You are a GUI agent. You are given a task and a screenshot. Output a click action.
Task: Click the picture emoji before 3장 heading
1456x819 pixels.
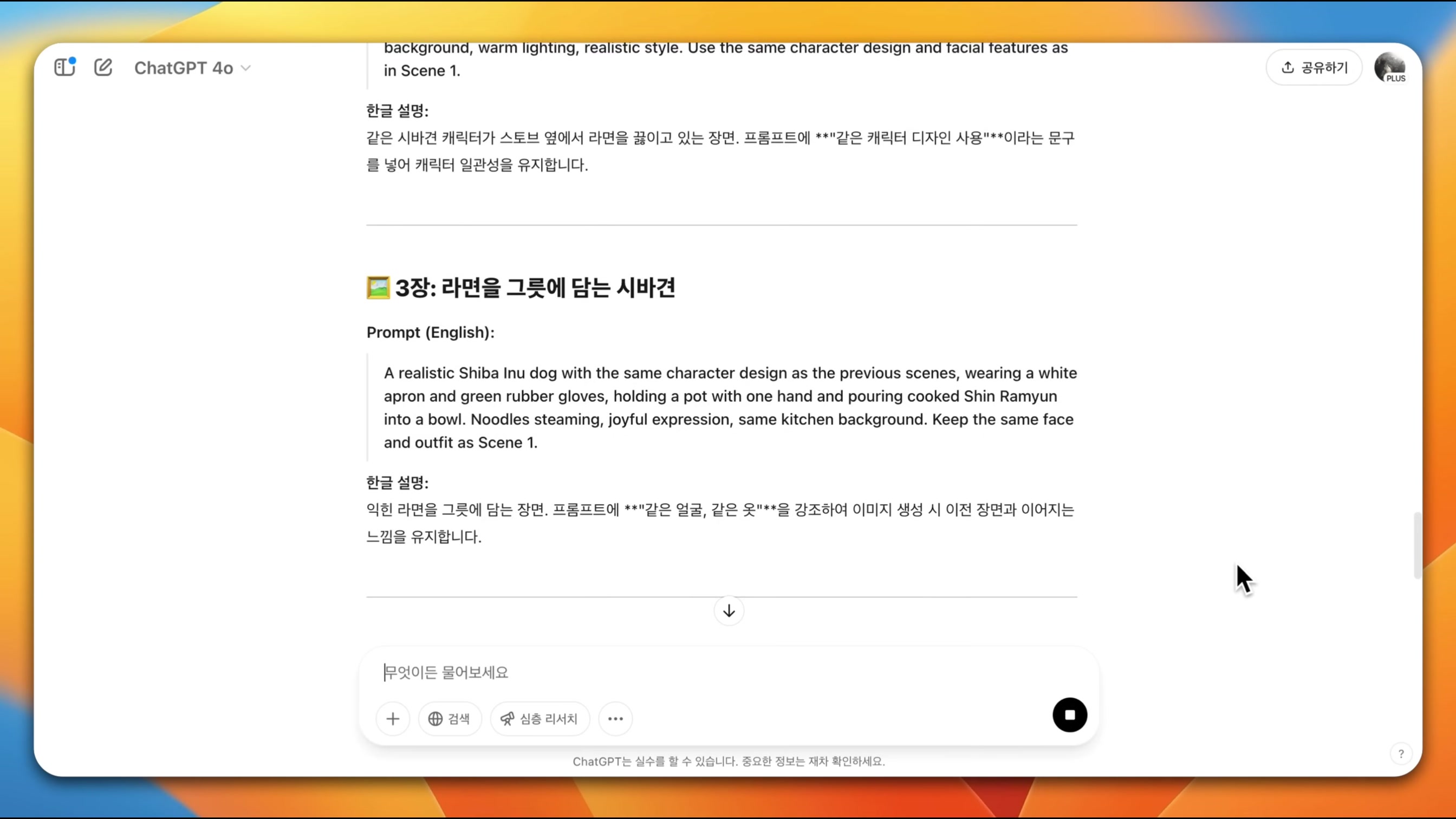click(x=378, y=288)
